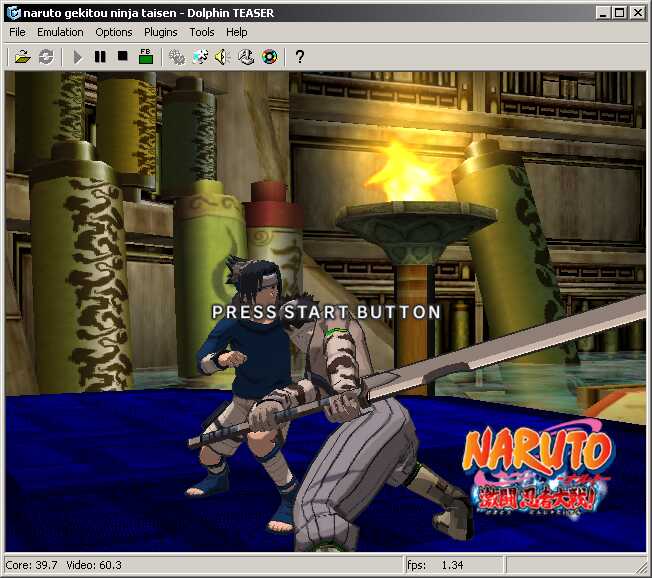Open the sound speaker settings icon
Screen dimensions: 652x578
[x=223, y=57]
